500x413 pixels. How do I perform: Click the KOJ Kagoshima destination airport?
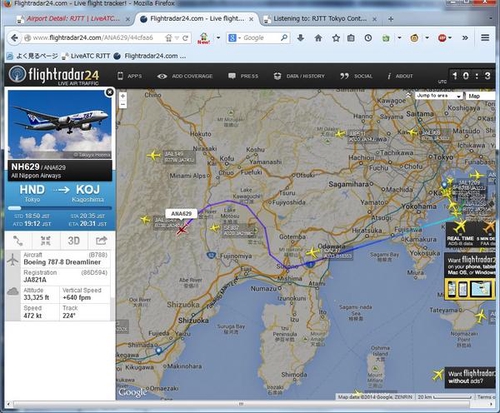coord(88,193)
